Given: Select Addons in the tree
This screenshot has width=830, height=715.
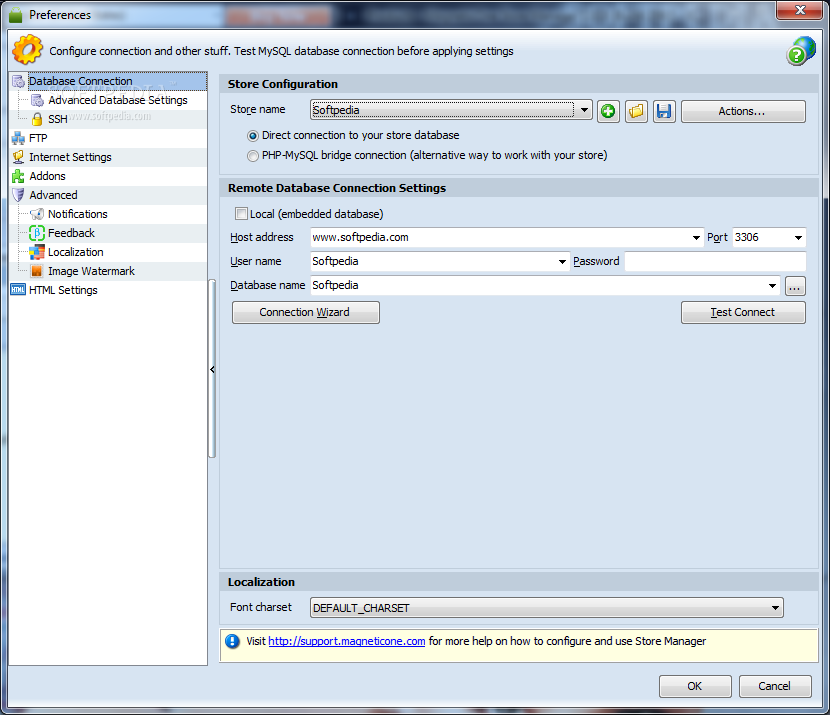Looking at the screenshot, I should click(x=48, y=176).
